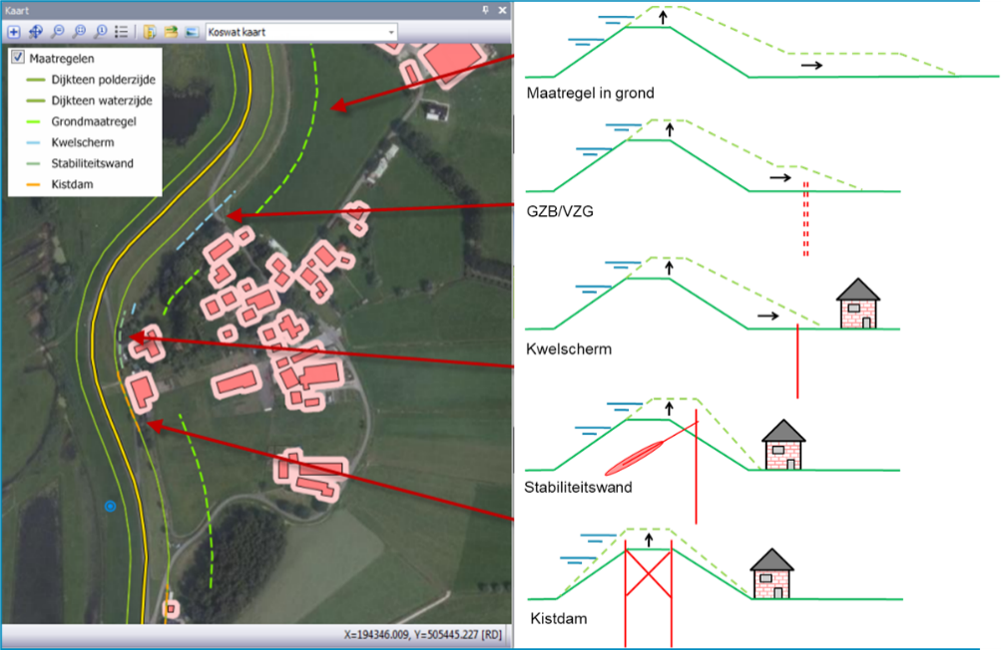Click the blue circle marker on map
The height and width of the screenshot is (650, 1001).
tap(110, 506)
